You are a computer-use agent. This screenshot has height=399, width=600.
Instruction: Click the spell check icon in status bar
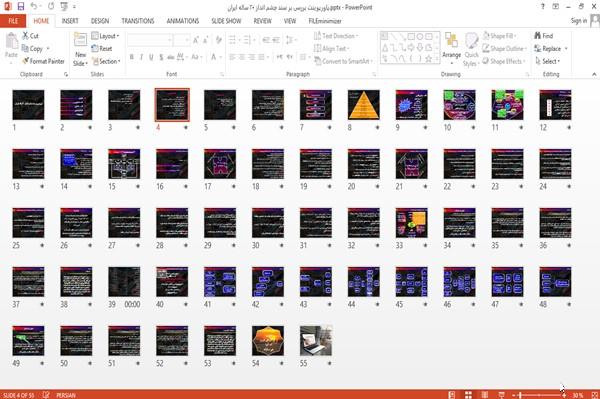pyautogui.click(x=46, y=395)
